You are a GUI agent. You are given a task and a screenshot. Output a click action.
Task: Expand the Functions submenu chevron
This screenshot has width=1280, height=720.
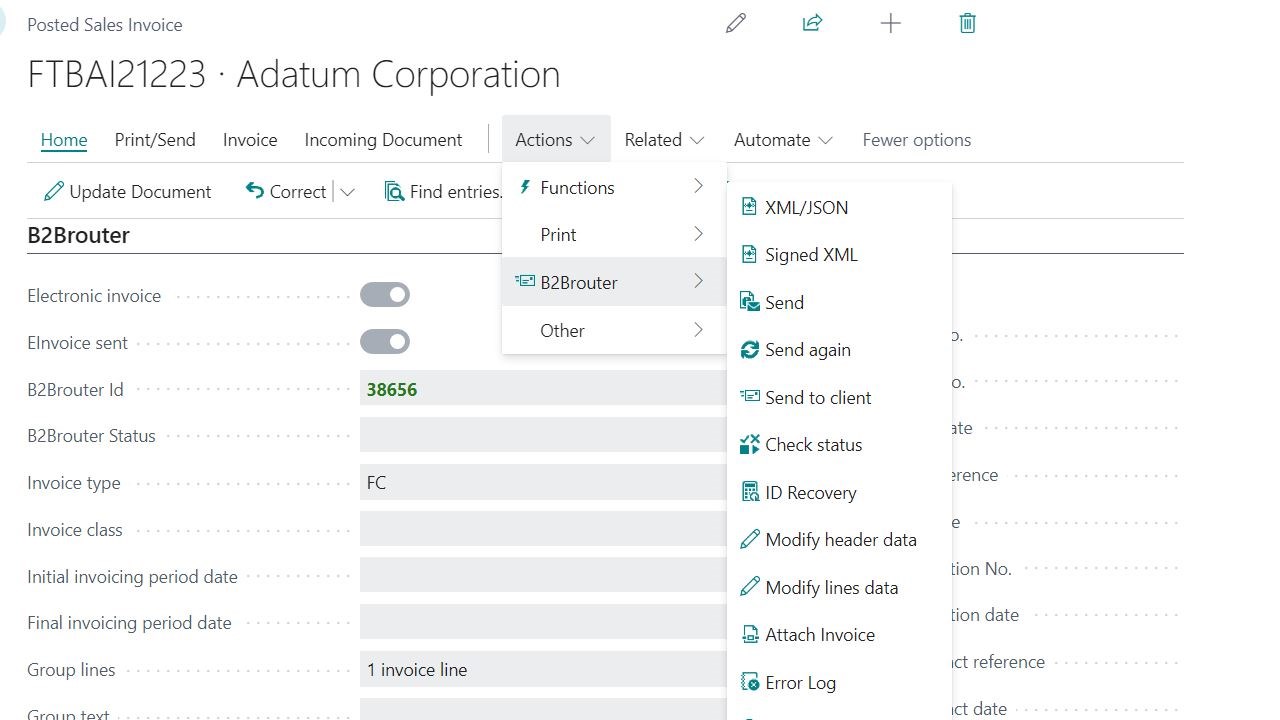coord(698,186)
